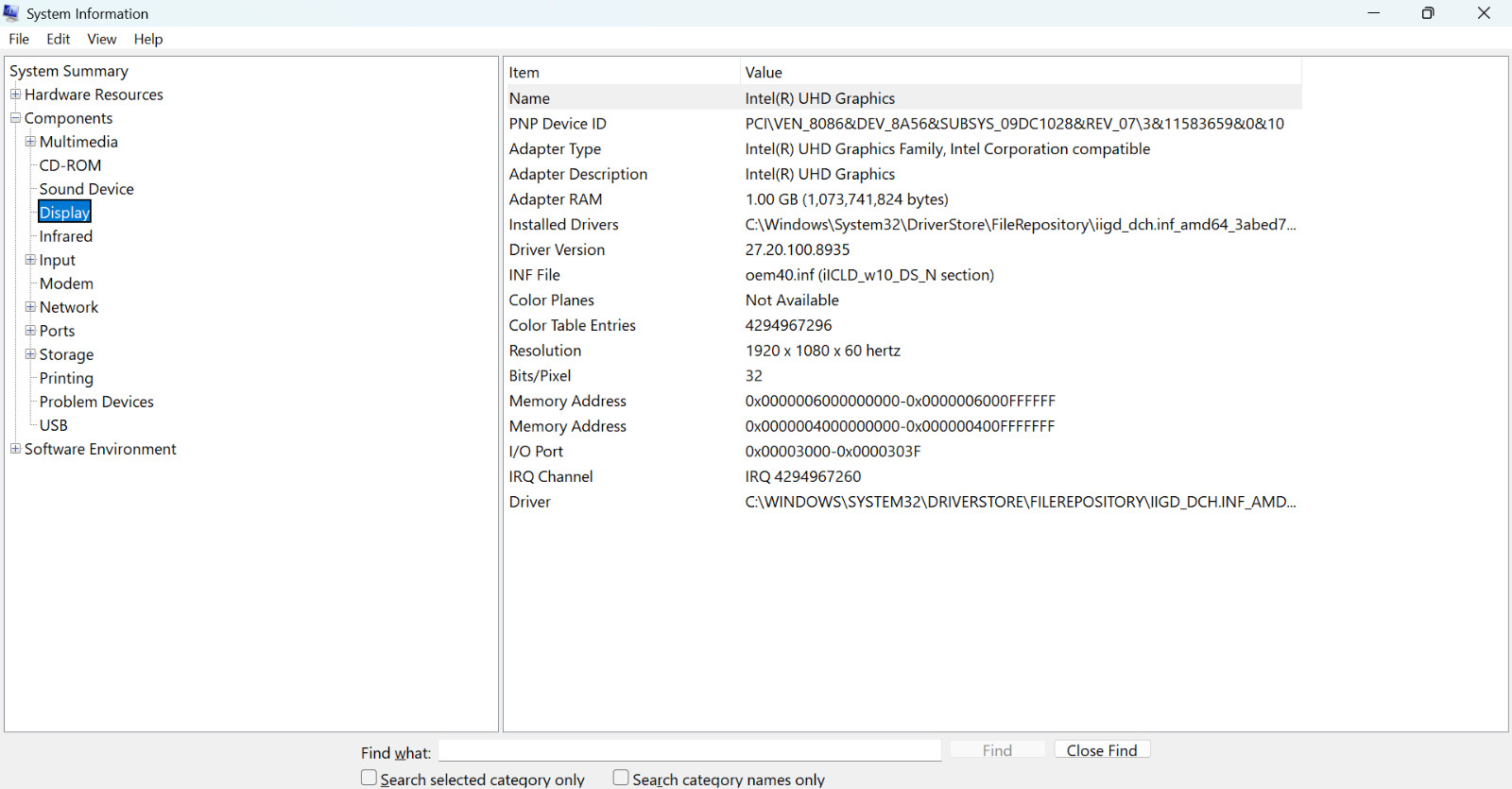Viewport: 1512px width, 789px height.
Task: Open the Help menu
Action: pos(148,39)
